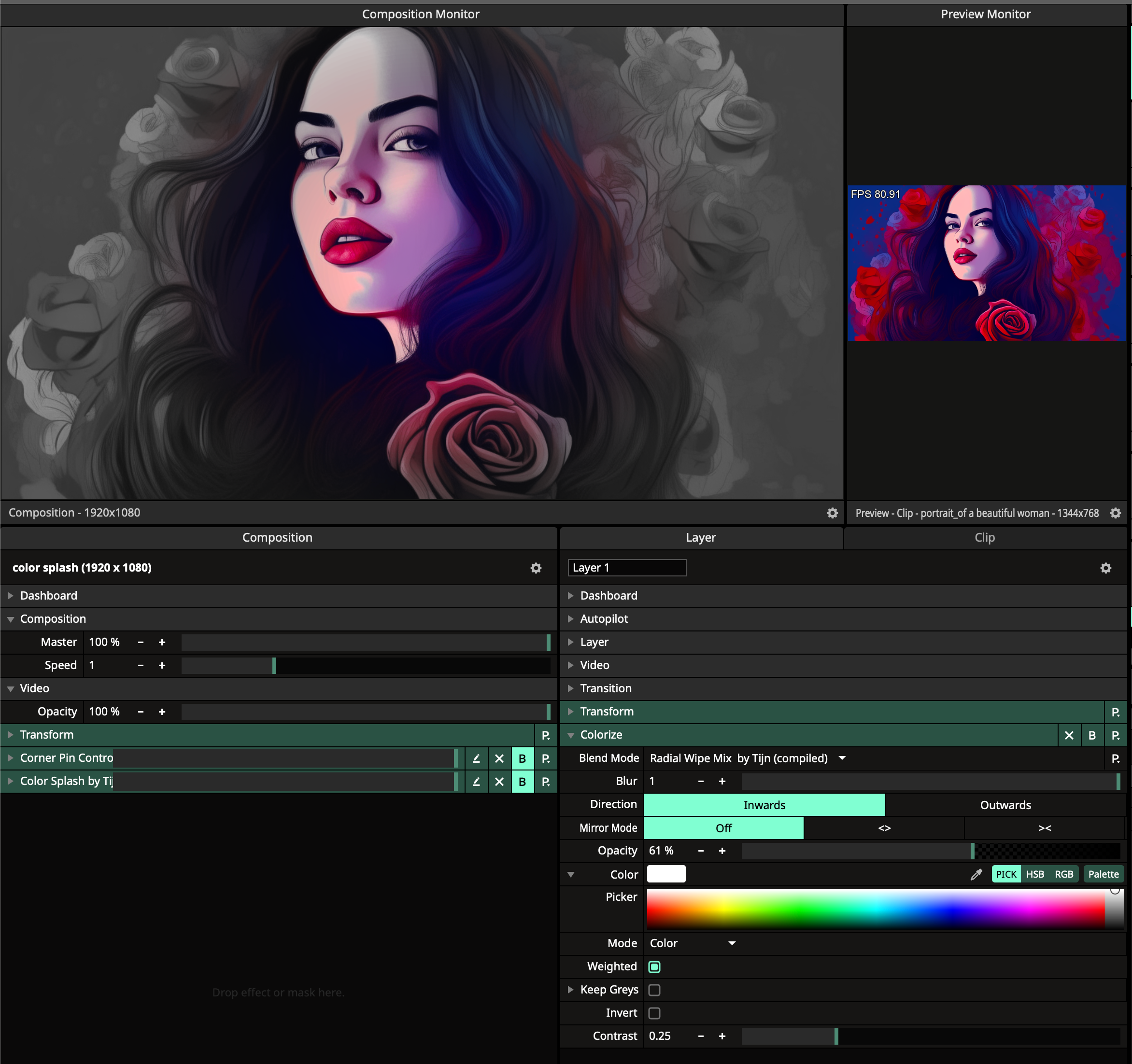
Task: Open Preview Monitor settings gear
Action: pos(1116,513)
